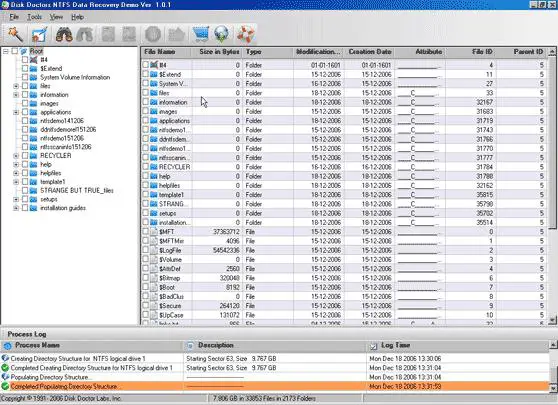Image resolution: width=558 pixels, height=405 pixels.
Task: Expand the files folder in tree
Action: [x=16, y=86]
